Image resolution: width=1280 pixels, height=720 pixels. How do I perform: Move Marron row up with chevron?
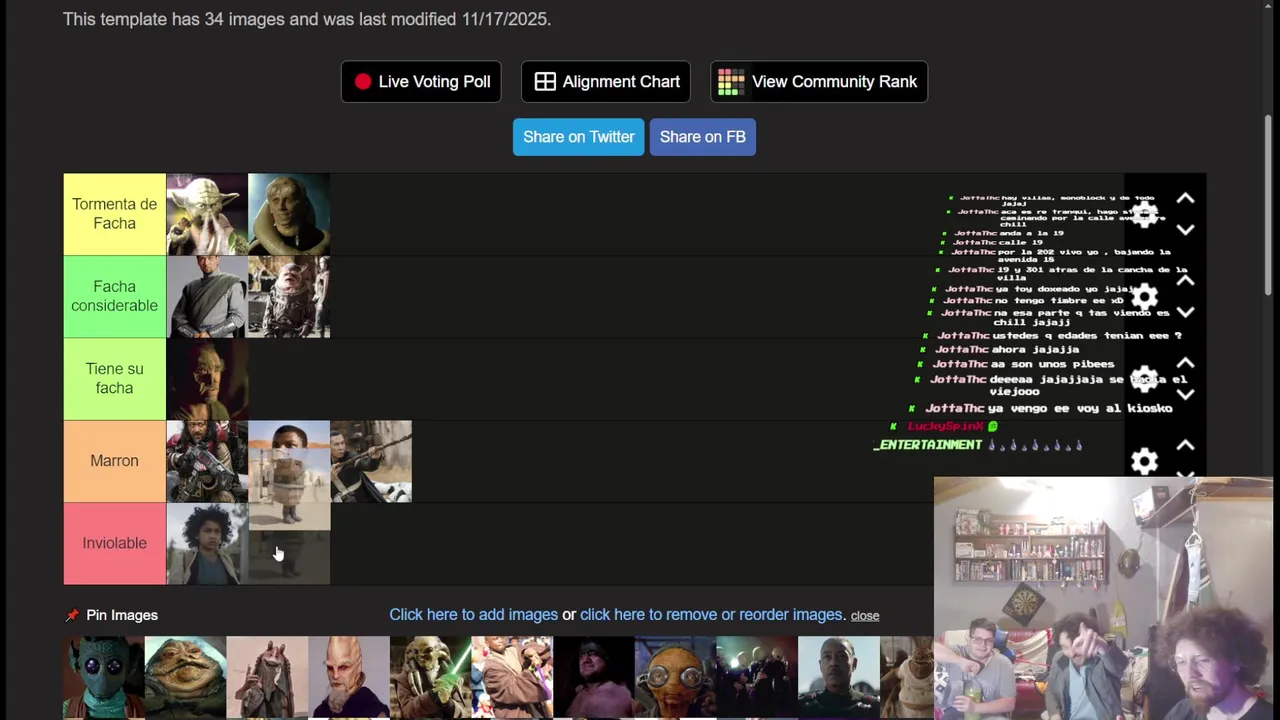coord(1185,445)
